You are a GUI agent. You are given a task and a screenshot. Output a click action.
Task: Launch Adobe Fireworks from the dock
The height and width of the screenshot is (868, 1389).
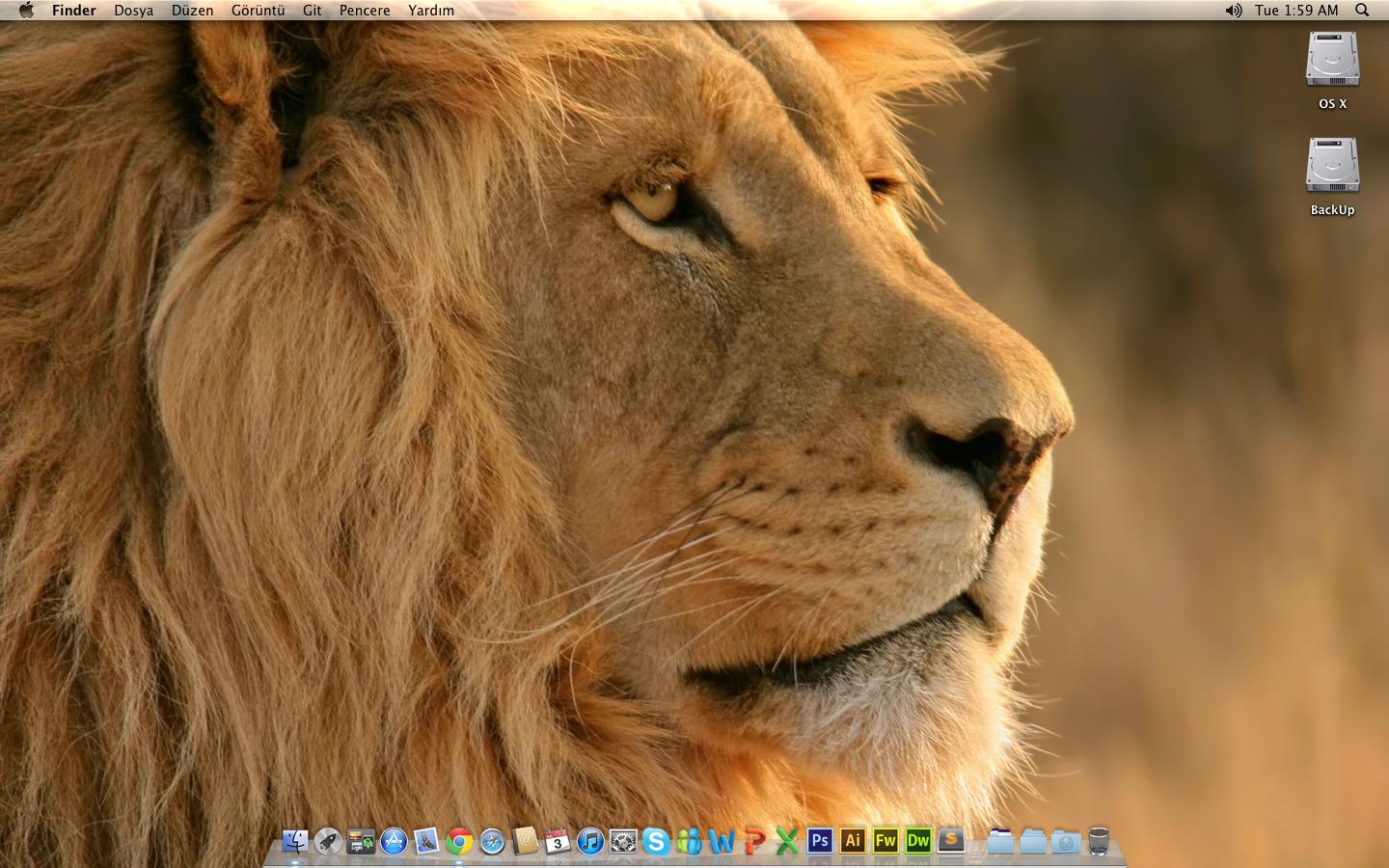(x=885, y=841)
